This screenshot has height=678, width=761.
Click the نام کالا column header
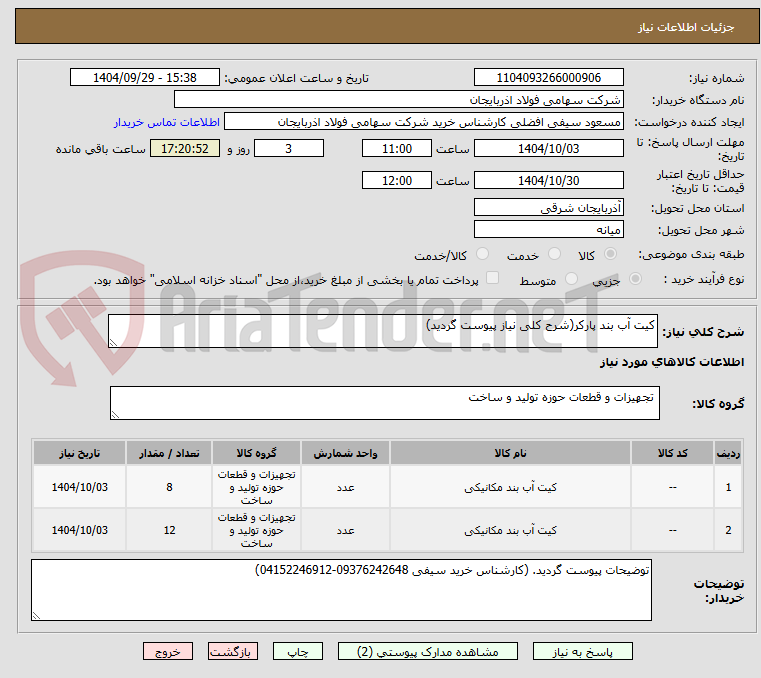tap(510, 453)
